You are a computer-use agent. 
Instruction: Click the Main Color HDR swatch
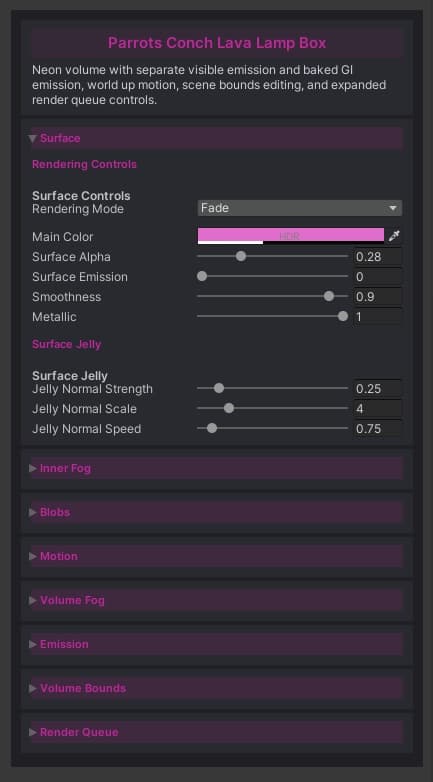(291, 236)
